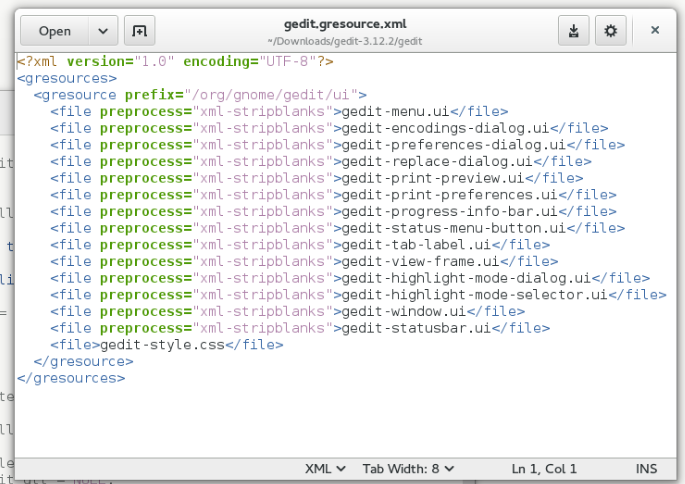
Task: Click the closing gresources tag
Action: pyautogui.click(x=72, y=378)
